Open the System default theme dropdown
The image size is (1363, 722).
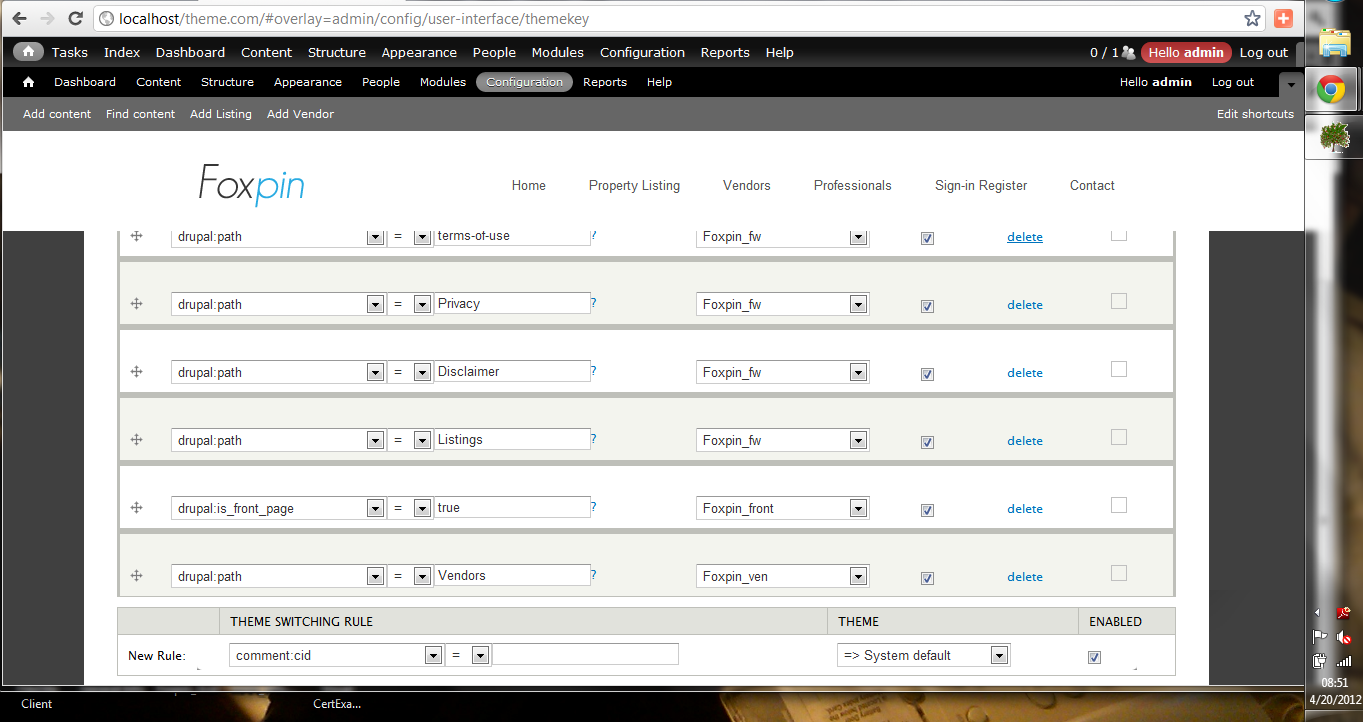(924, 655)
